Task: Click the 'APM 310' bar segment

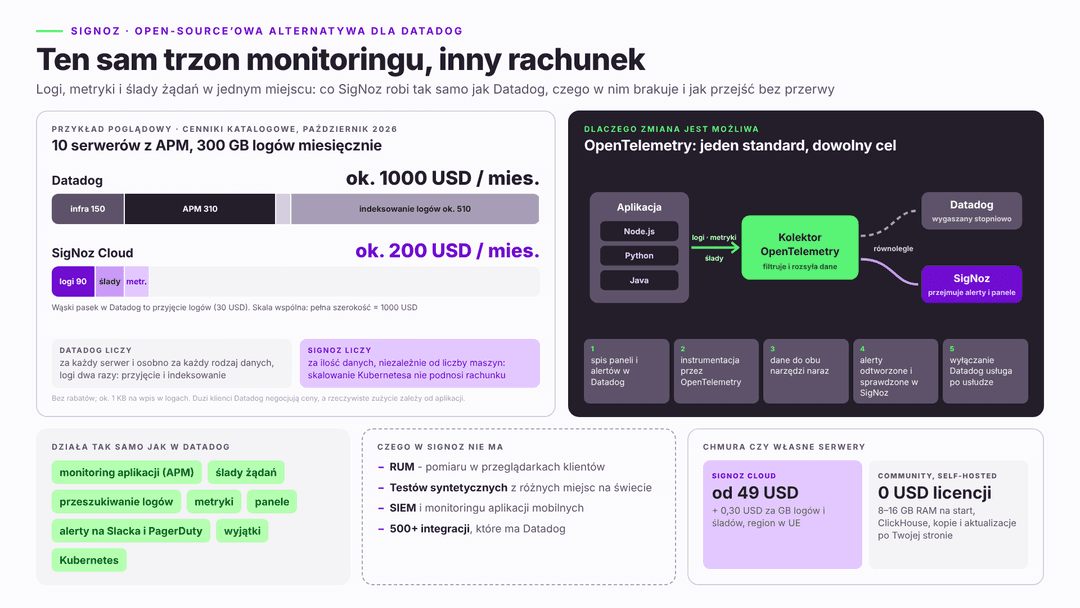Action: pos(200,209)
